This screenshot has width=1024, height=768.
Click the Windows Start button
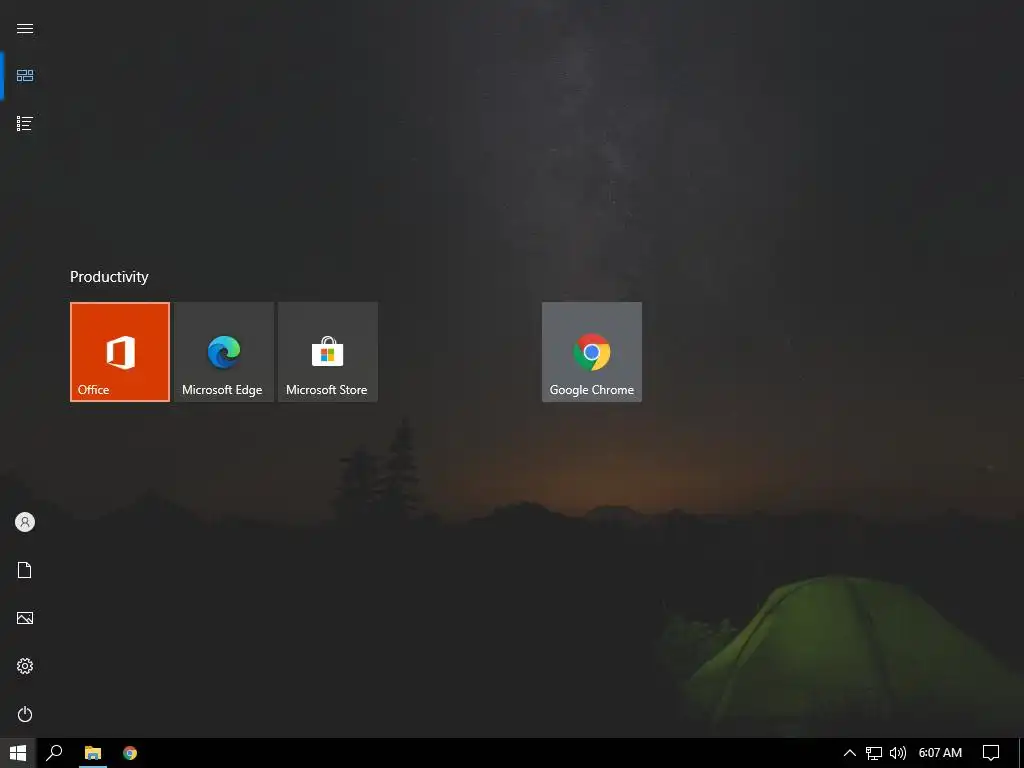coord(18,753)
